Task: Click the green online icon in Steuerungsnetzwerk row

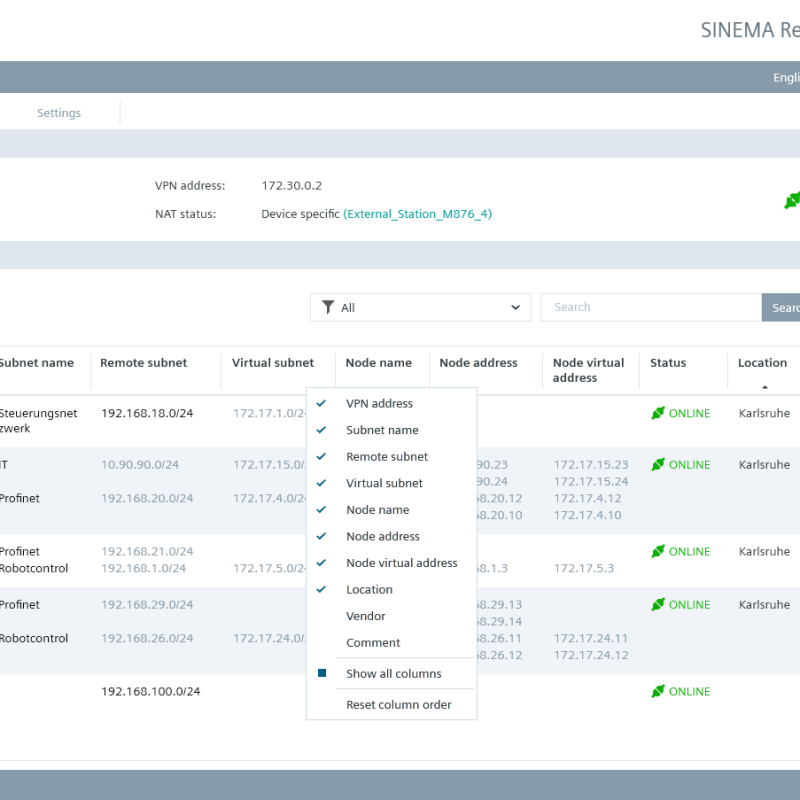Action: point(658,413)
